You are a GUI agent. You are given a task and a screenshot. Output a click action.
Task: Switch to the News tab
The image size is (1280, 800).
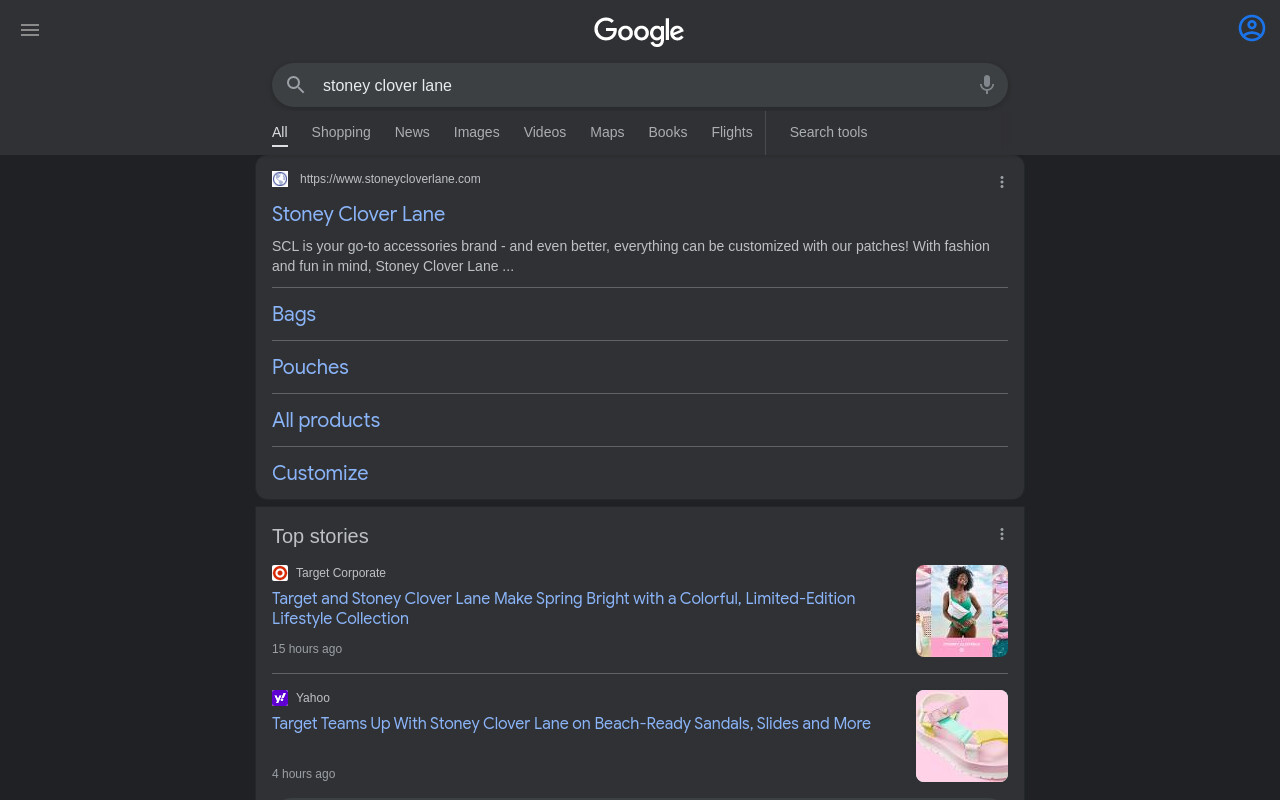pyautogui.click(x=412, y=132)
